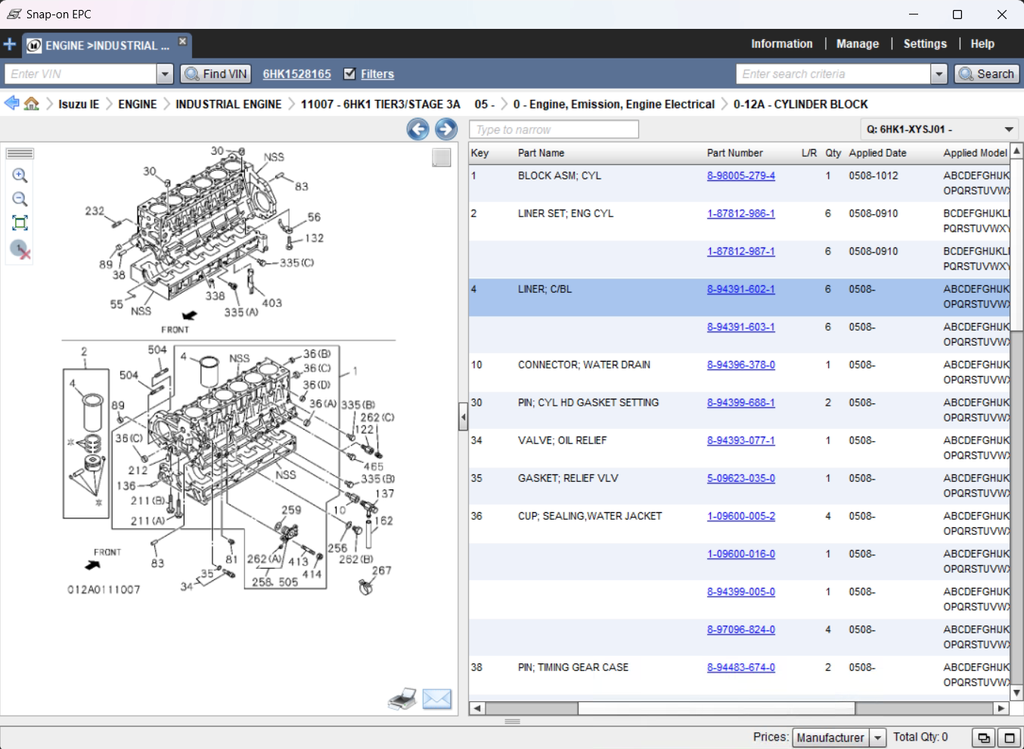Click into the Enter VIN field
This screenshot has width=1024, height=749.
click(x=81, y=74)
